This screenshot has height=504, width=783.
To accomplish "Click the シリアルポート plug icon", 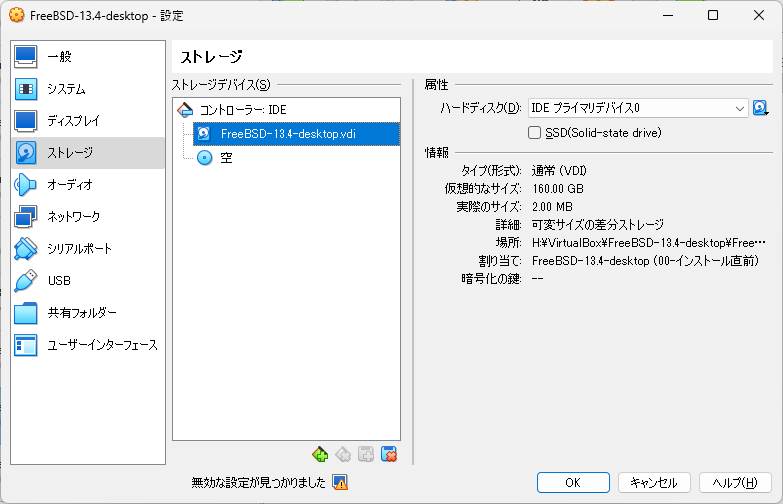I will (x=25, y=249).
